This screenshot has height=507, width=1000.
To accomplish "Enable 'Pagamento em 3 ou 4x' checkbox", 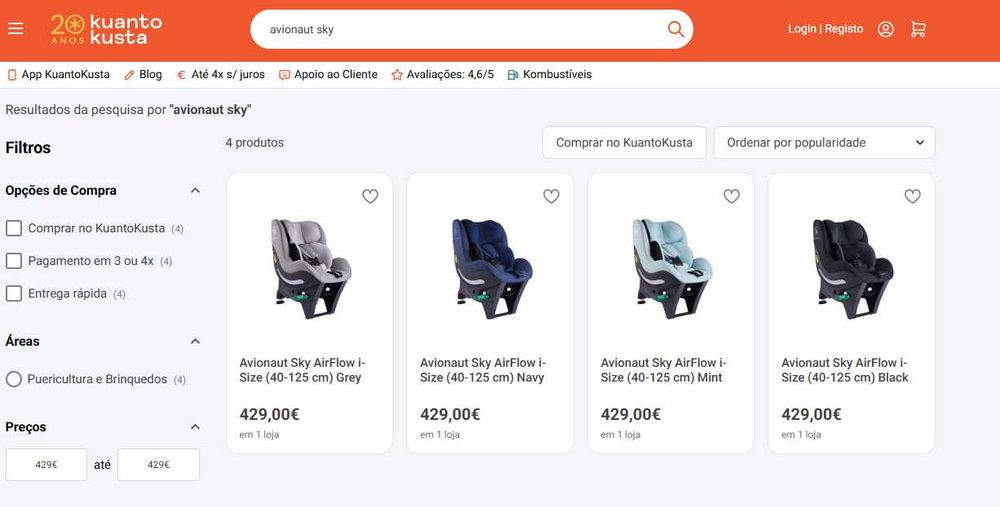I will pos(14,261).
